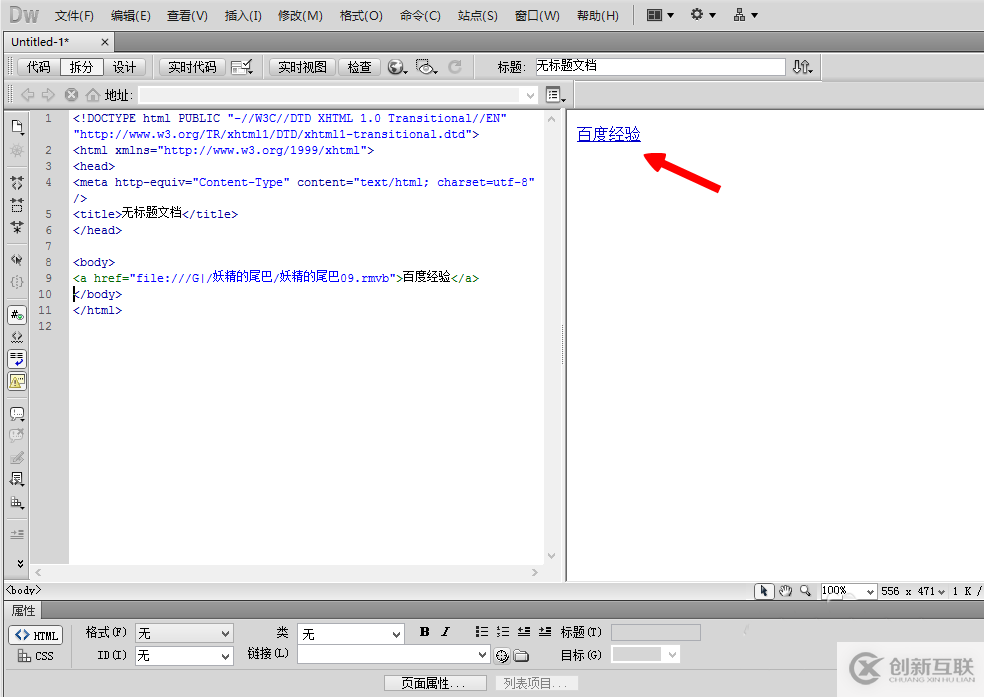The height and width of the screenshot is (697, 984).
Task: Toggle the 实时代码 button
Action: 192,67
